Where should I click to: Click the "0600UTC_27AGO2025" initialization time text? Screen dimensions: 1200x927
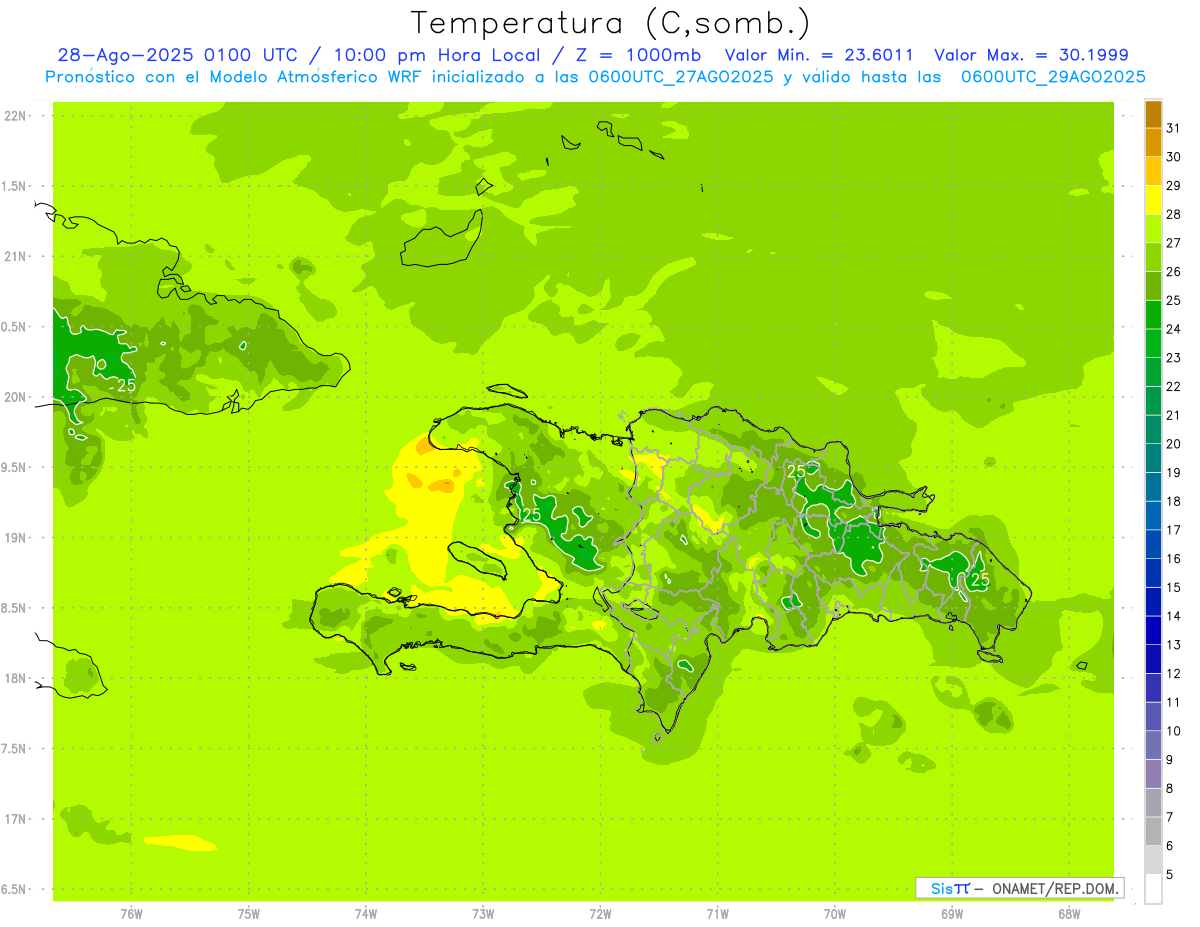[x=681, y=77]
